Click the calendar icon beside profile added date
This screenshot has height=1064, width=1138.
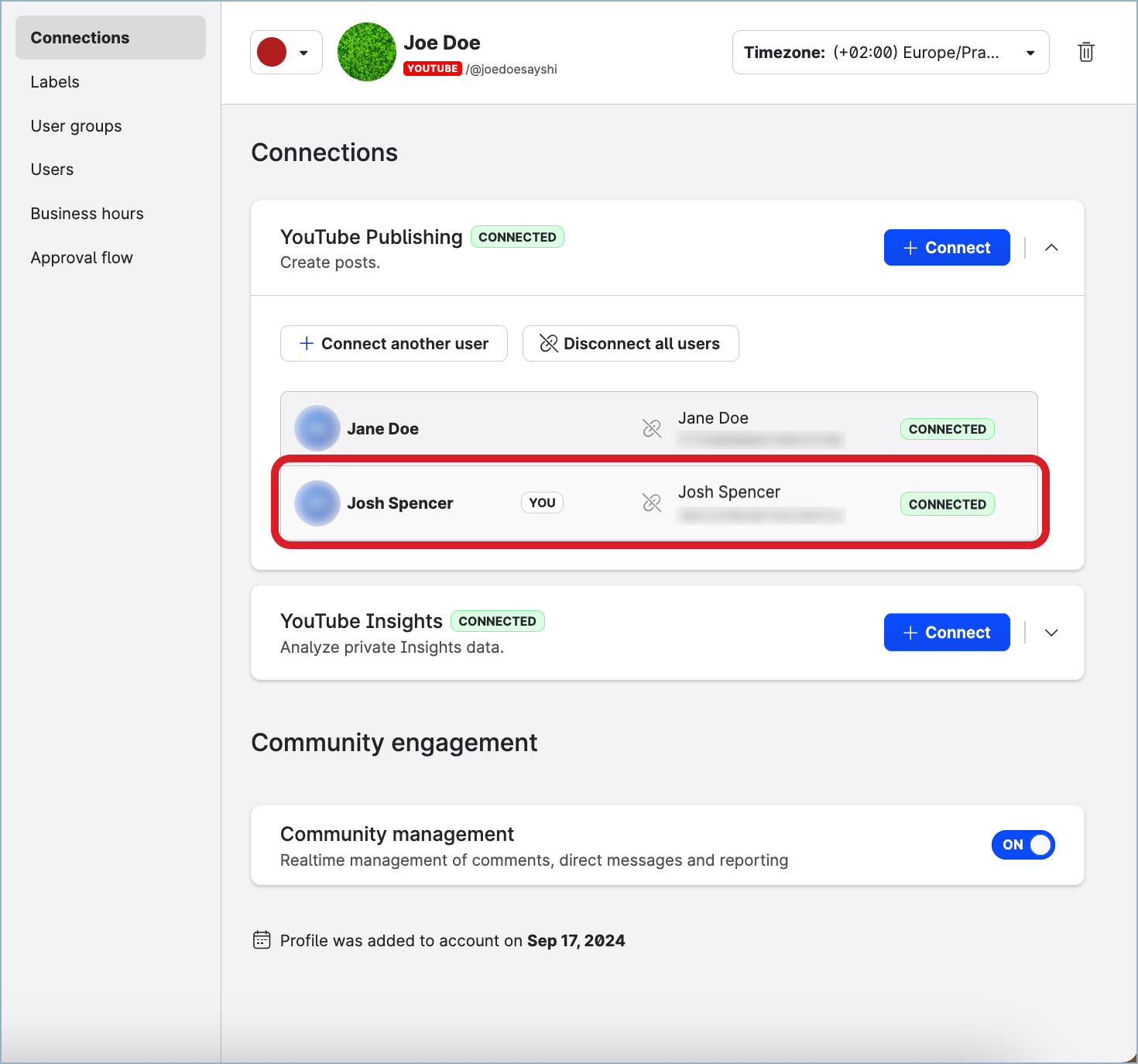coord(262,940)
